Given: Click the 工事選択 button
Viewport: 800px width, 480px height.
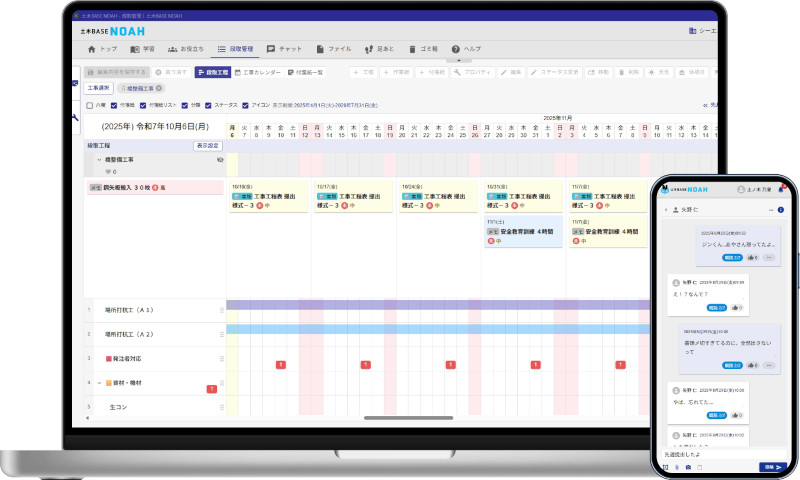Looking at the screenshot, I should pyautogui.click(x=98, y=88).
